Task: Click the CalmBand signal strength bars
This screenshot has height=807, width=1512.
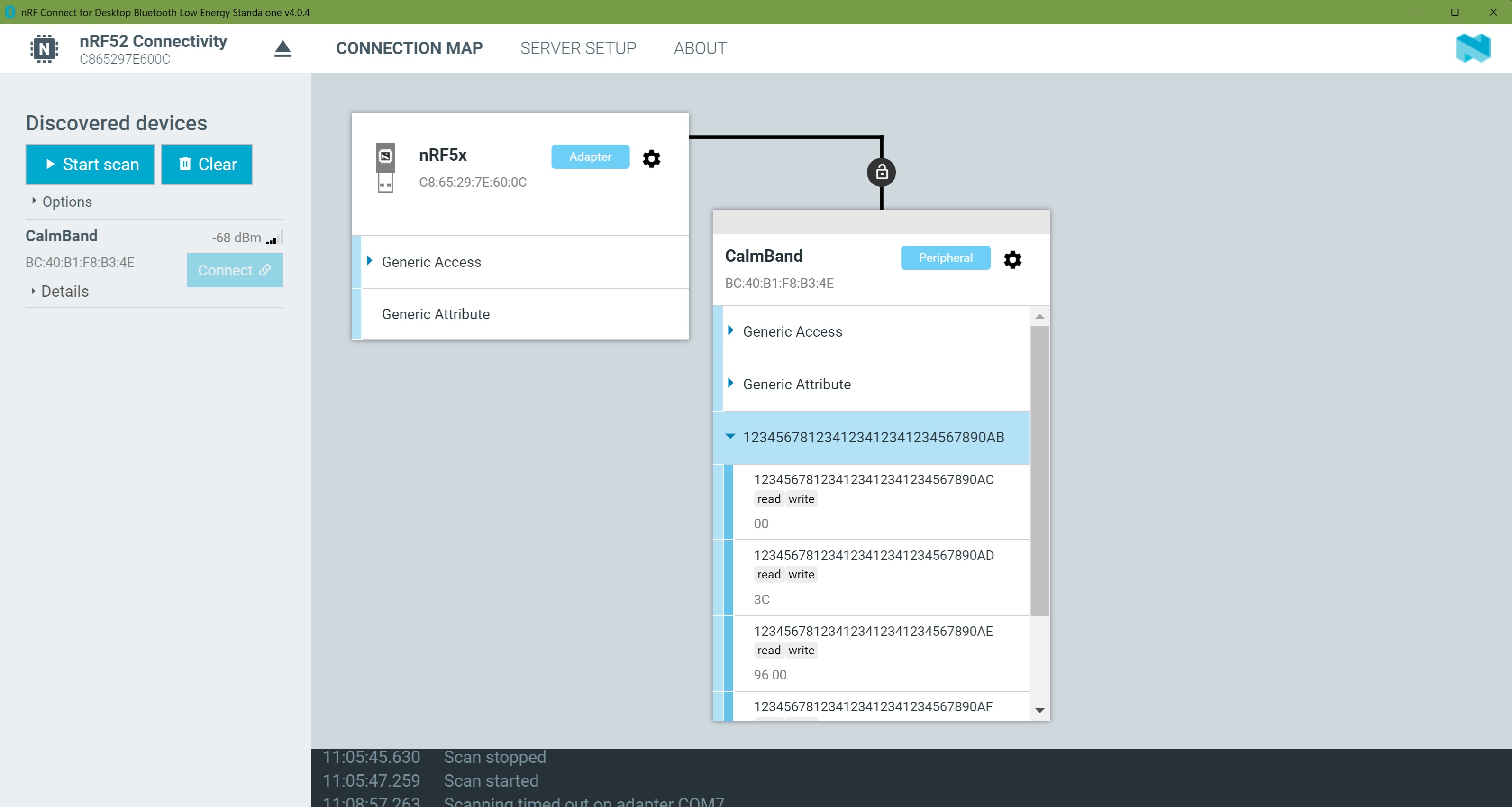Action: (274, 238)
